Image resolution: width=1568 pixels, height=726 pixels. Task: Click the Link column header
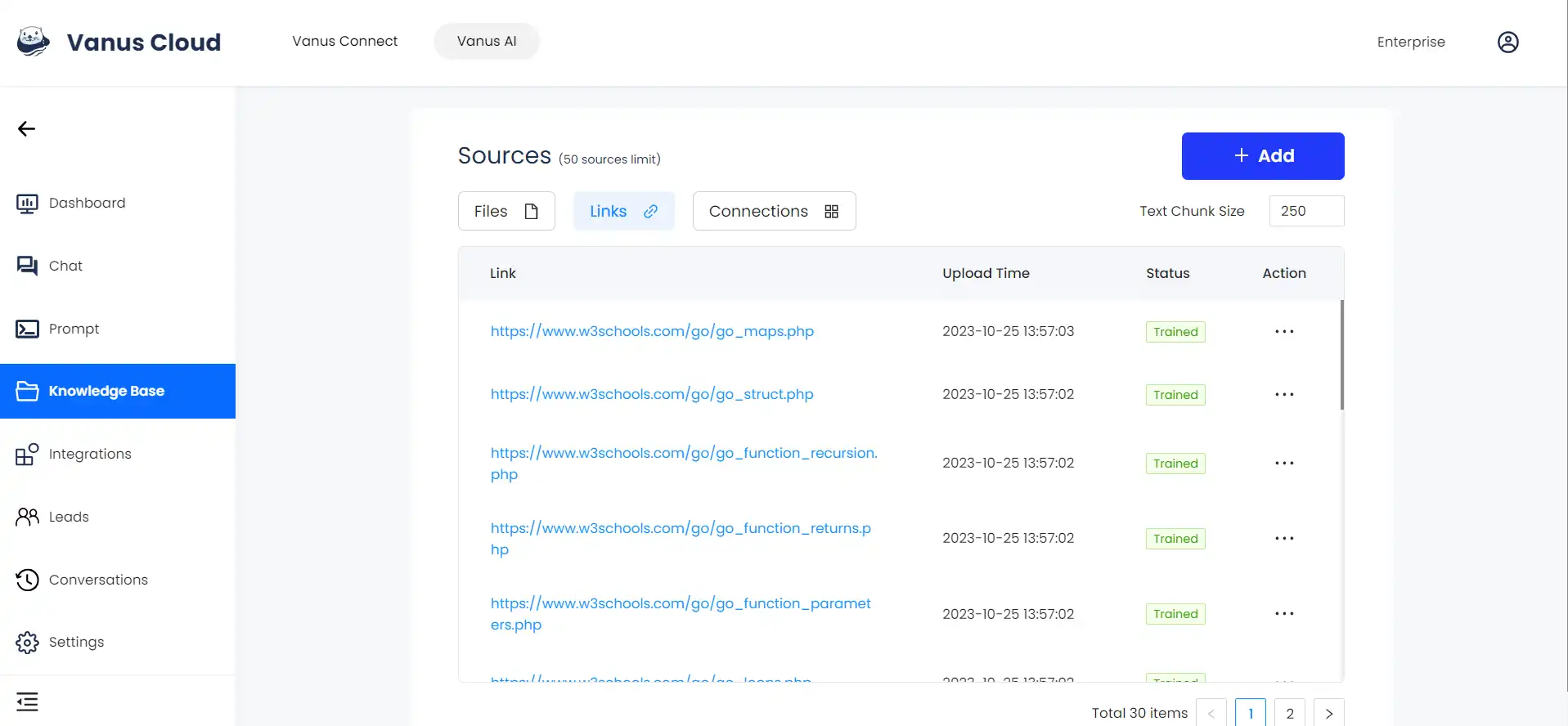[503, 273]
